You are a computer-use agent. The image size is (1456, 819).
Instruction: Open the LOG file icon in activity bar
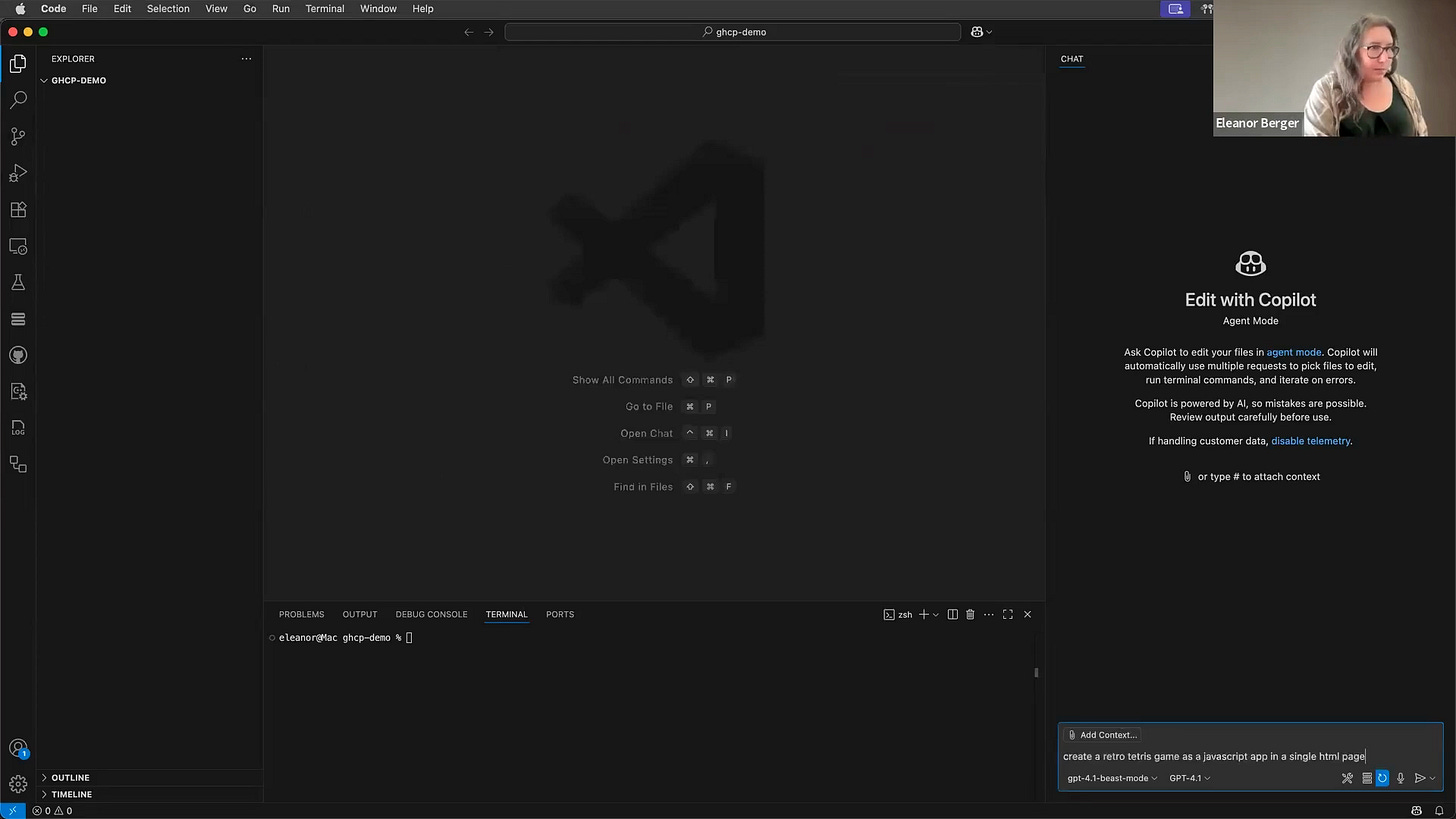click(18, 428)
